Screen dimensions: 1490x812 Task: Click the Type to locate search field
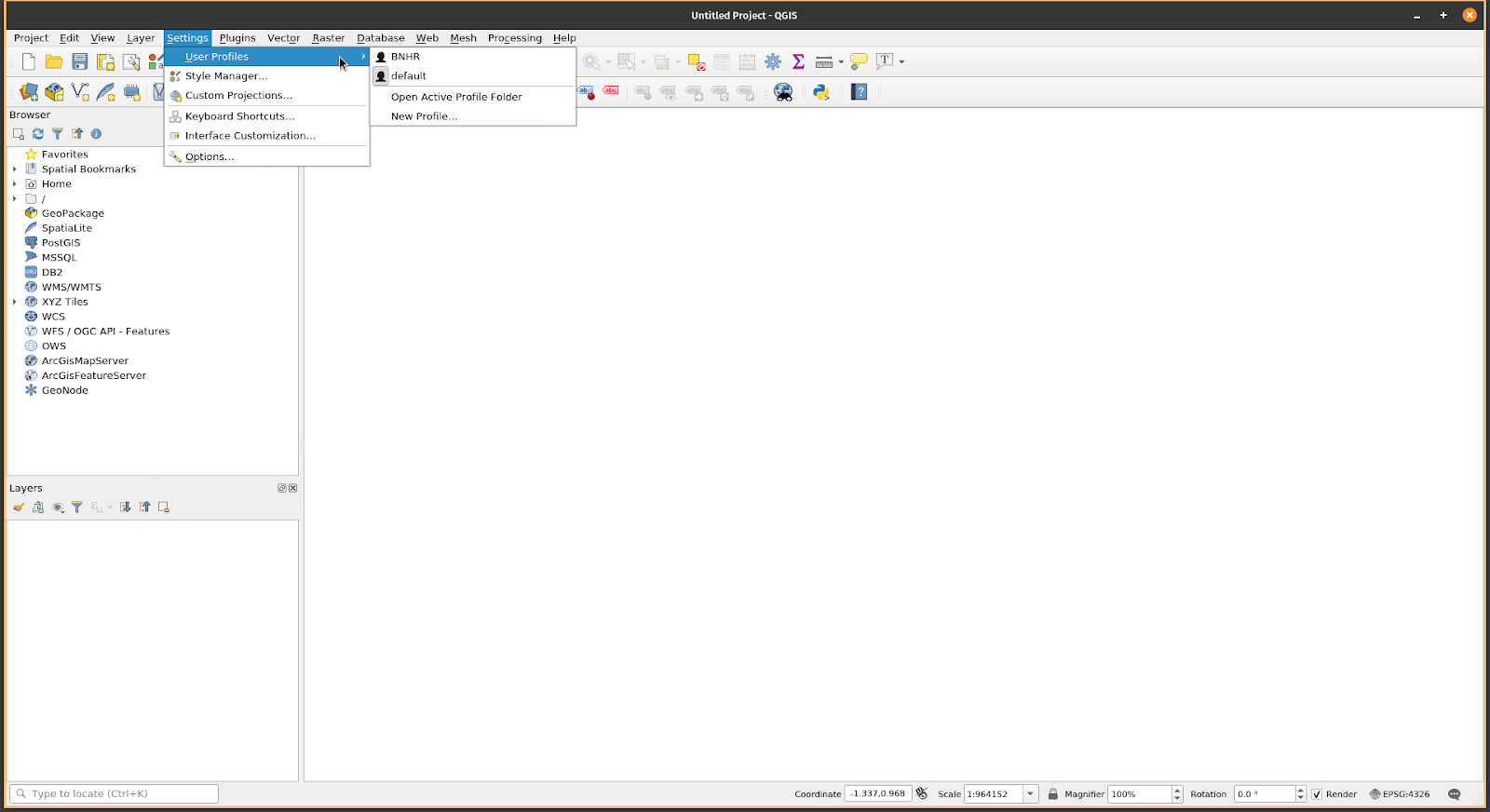(x=114, y=793)
